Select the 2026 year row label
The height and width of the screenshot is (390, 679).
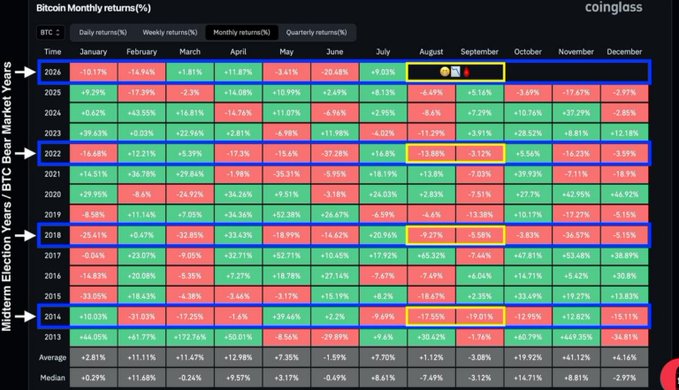click(52, 72)
